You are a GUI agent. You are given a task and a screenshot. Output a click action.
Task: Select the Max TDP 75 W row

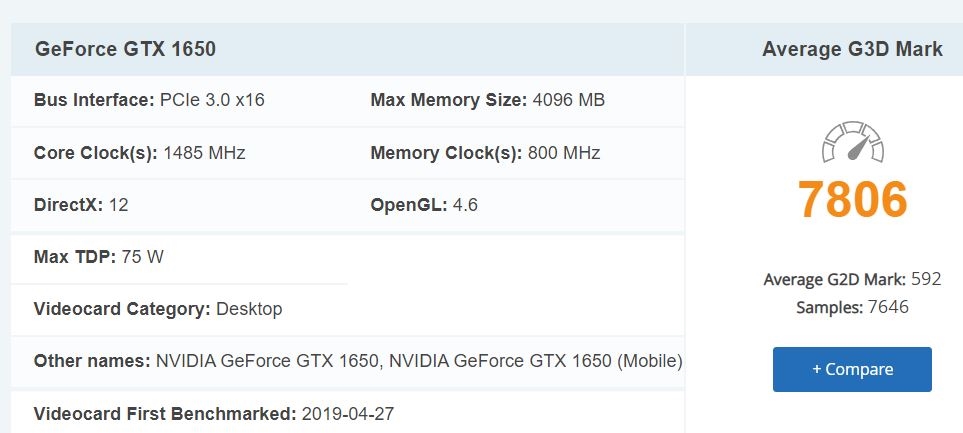[99, 257]
